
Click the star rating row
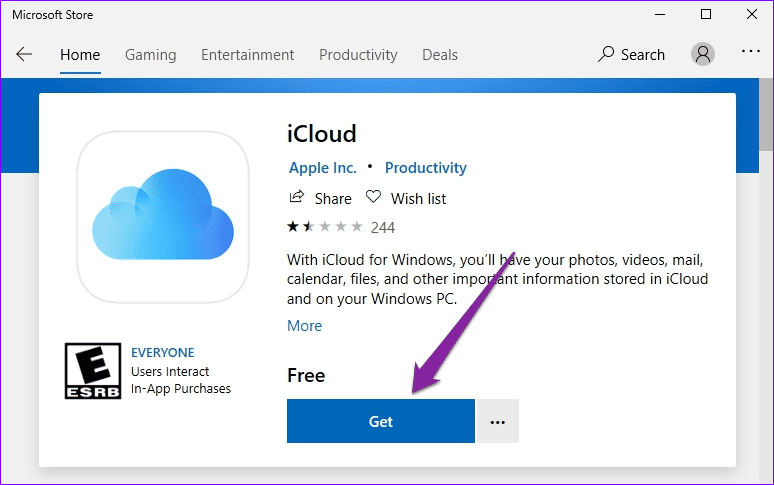(x=324, y=227)
